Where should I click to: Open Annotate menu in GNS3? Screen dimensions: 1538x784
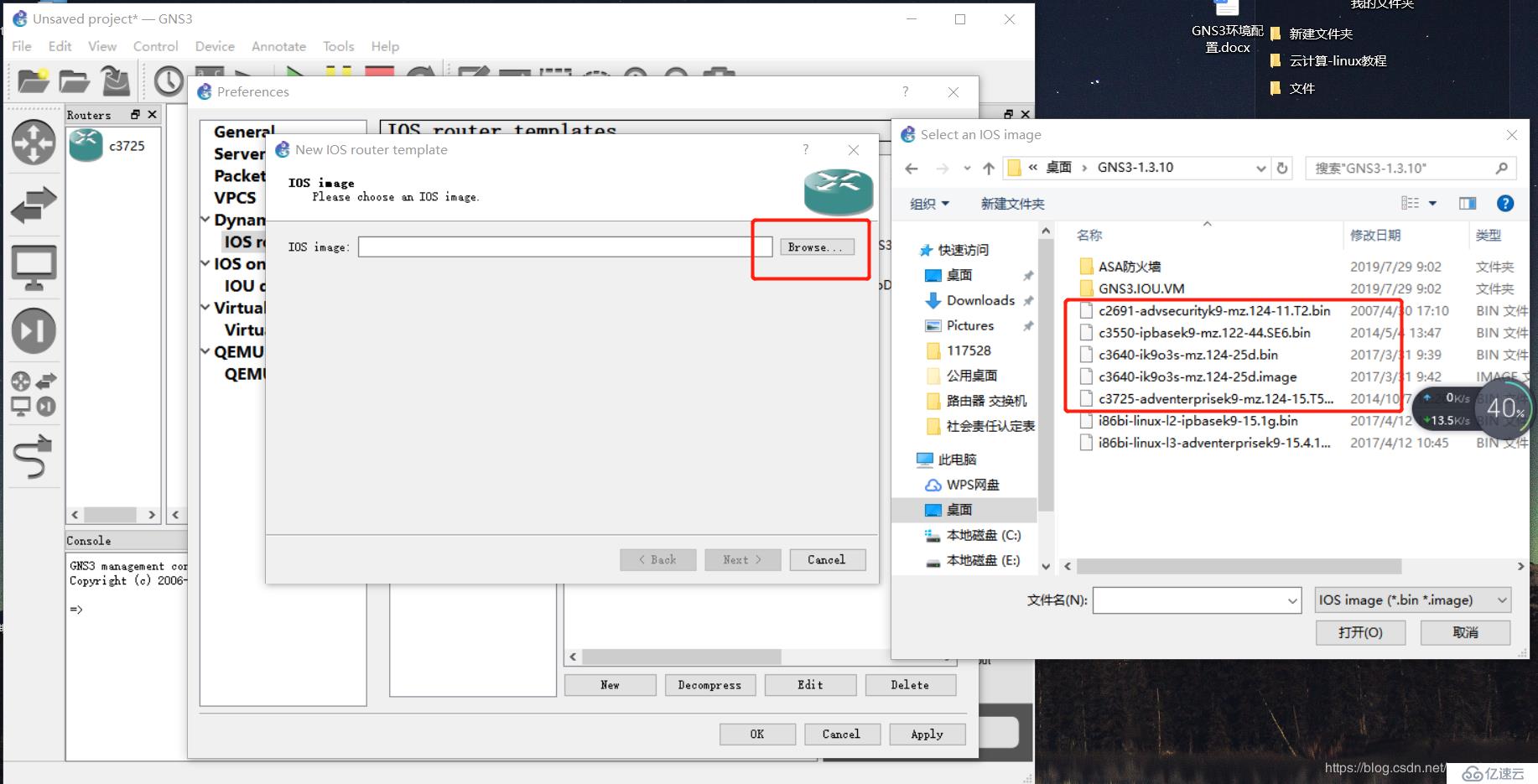click(278, 46)
